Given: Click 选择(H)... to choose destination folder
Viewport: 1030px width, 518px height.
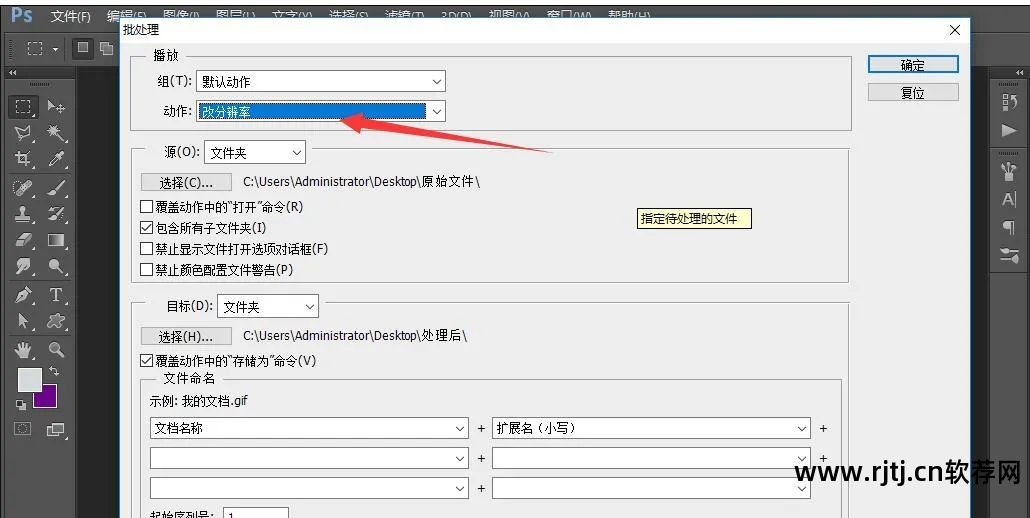Looking at the screenshot, I should (187, 336).
